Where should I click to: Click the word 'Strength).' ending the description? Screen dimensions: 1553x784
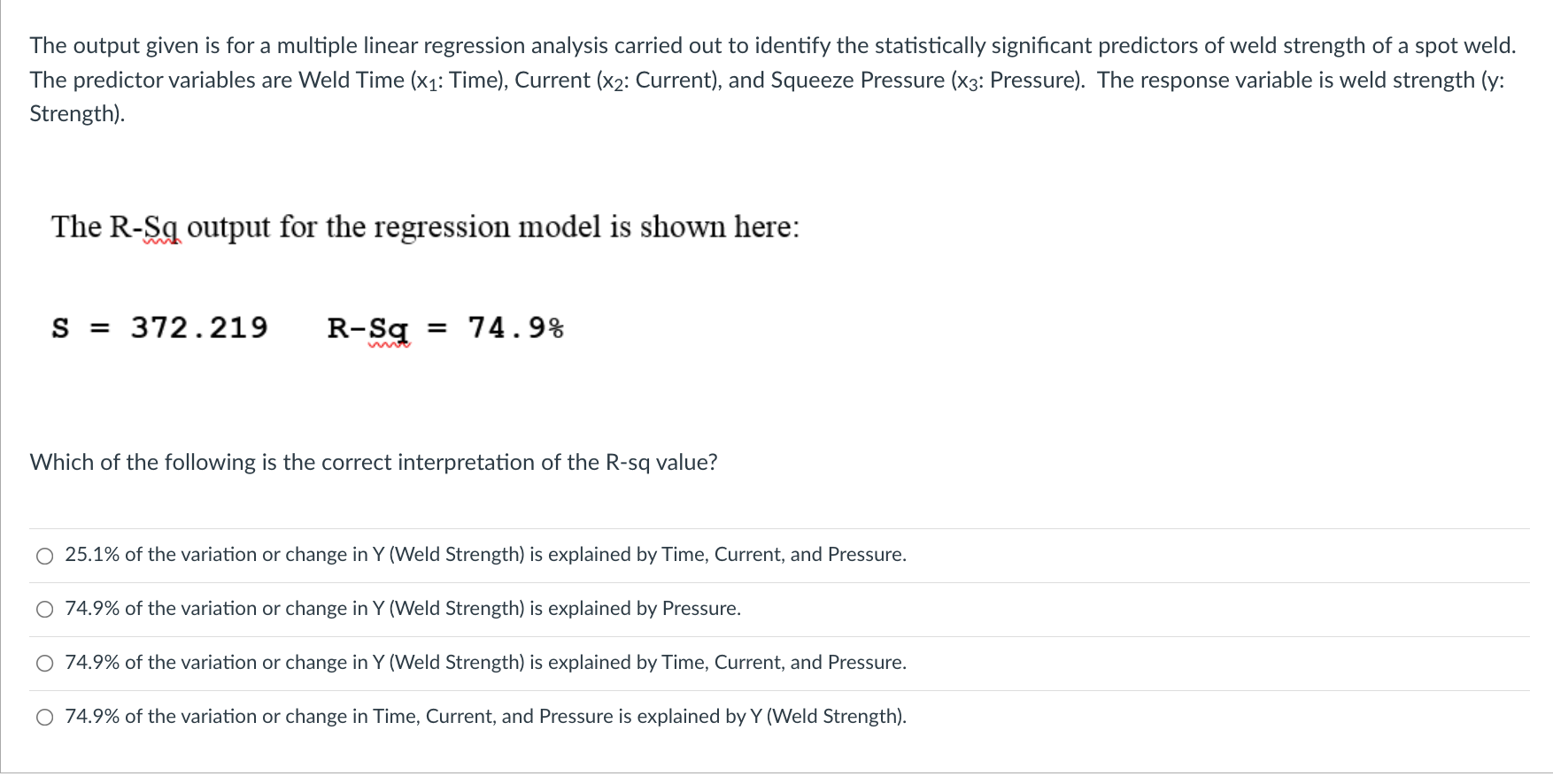(x=77, y=114)
